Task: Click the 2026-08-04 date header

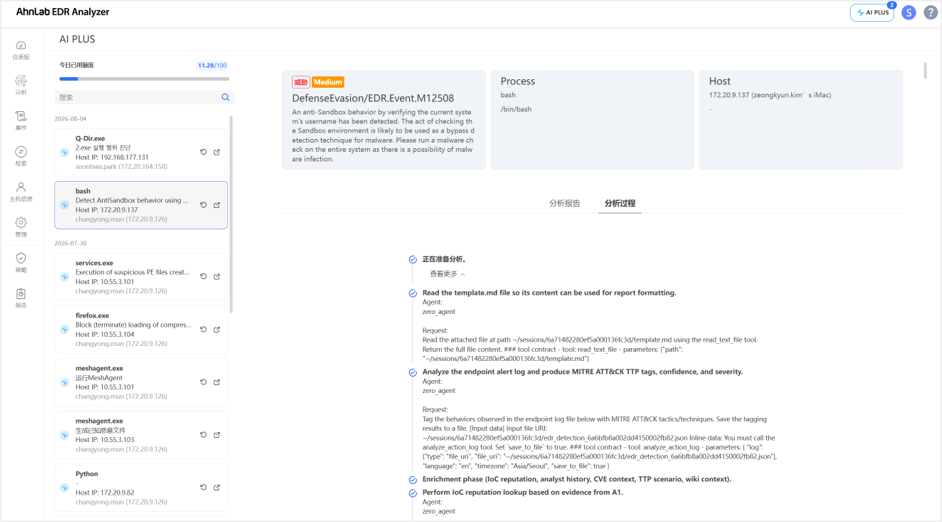Action: coord(70,119)
